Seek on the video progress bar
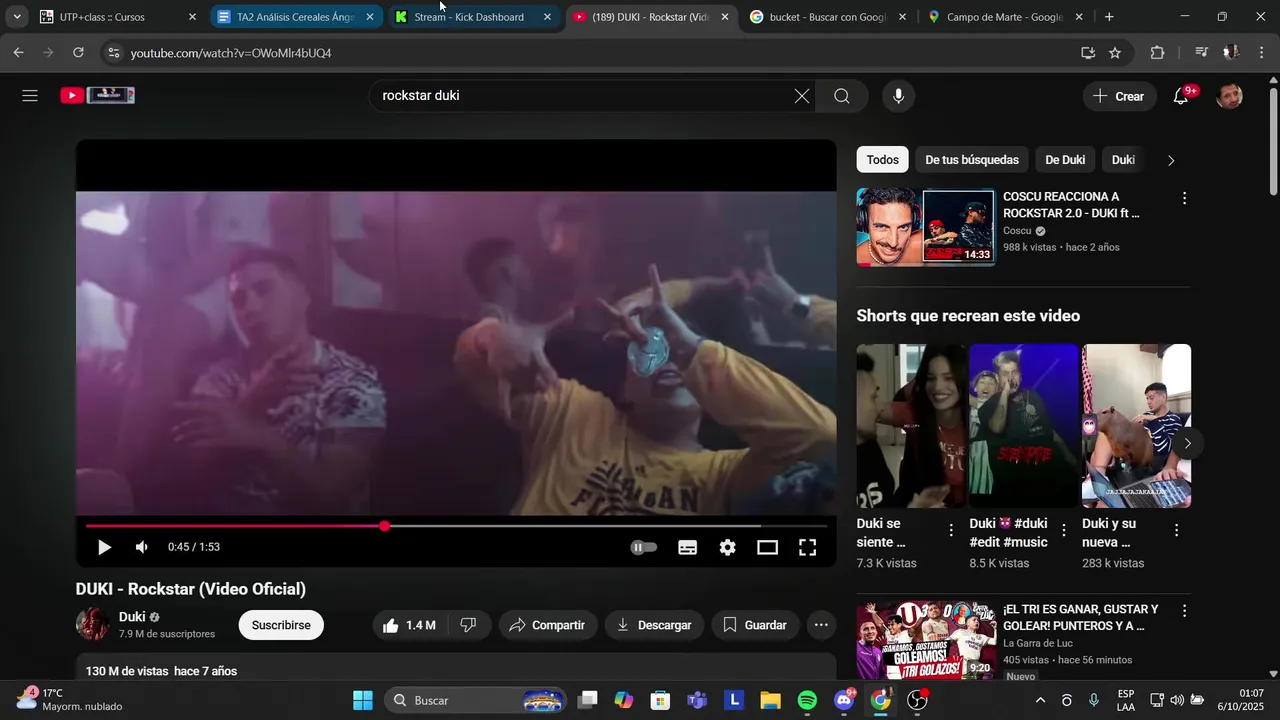Viewport: 1280px width, 720px height. 456,526
